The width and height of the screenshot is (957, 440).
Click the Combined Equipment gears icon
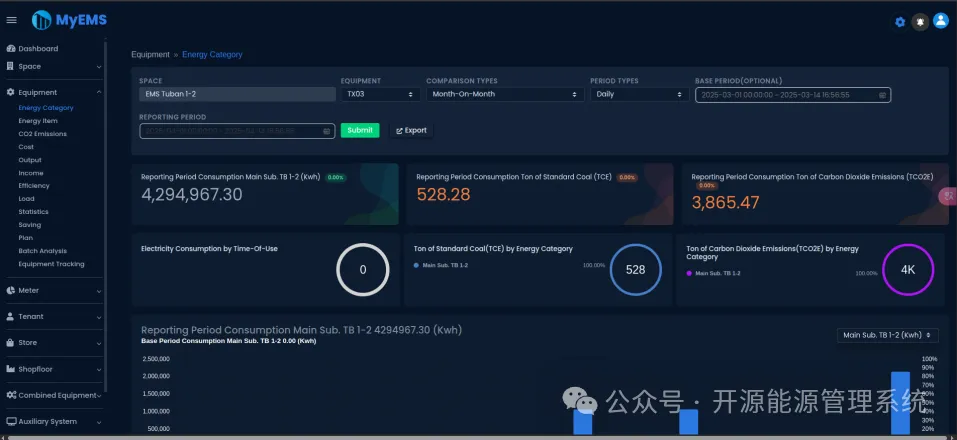point(11,395)
